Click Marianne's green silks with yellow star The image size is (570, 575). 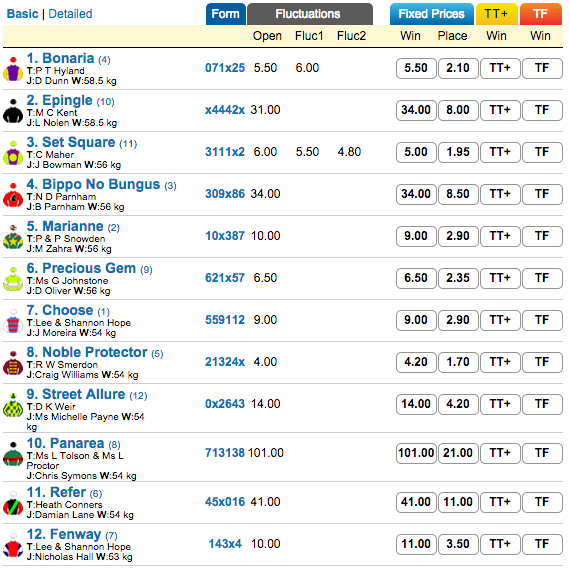click(x=13, y=237)
